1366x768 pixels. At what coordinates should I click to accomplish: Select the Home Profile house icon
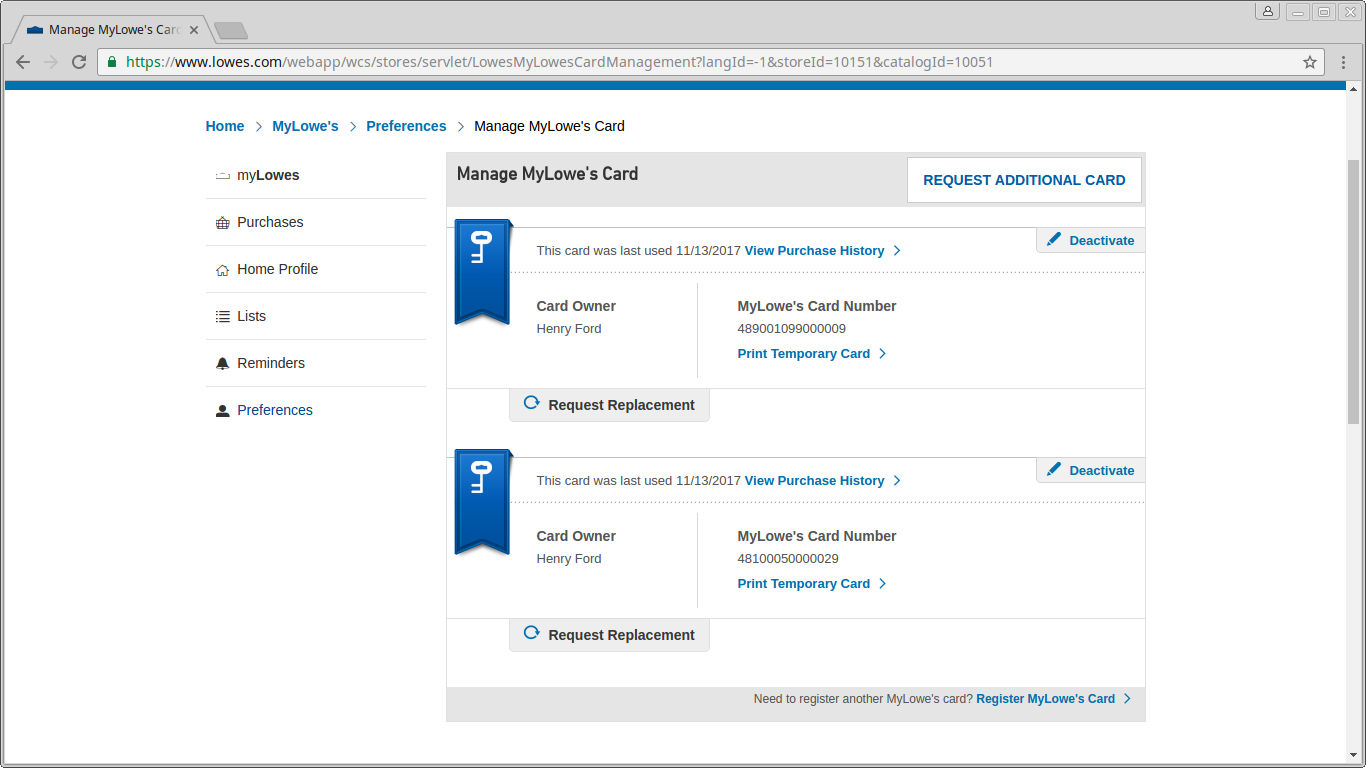pyautogui.click(x=222, y=269)
